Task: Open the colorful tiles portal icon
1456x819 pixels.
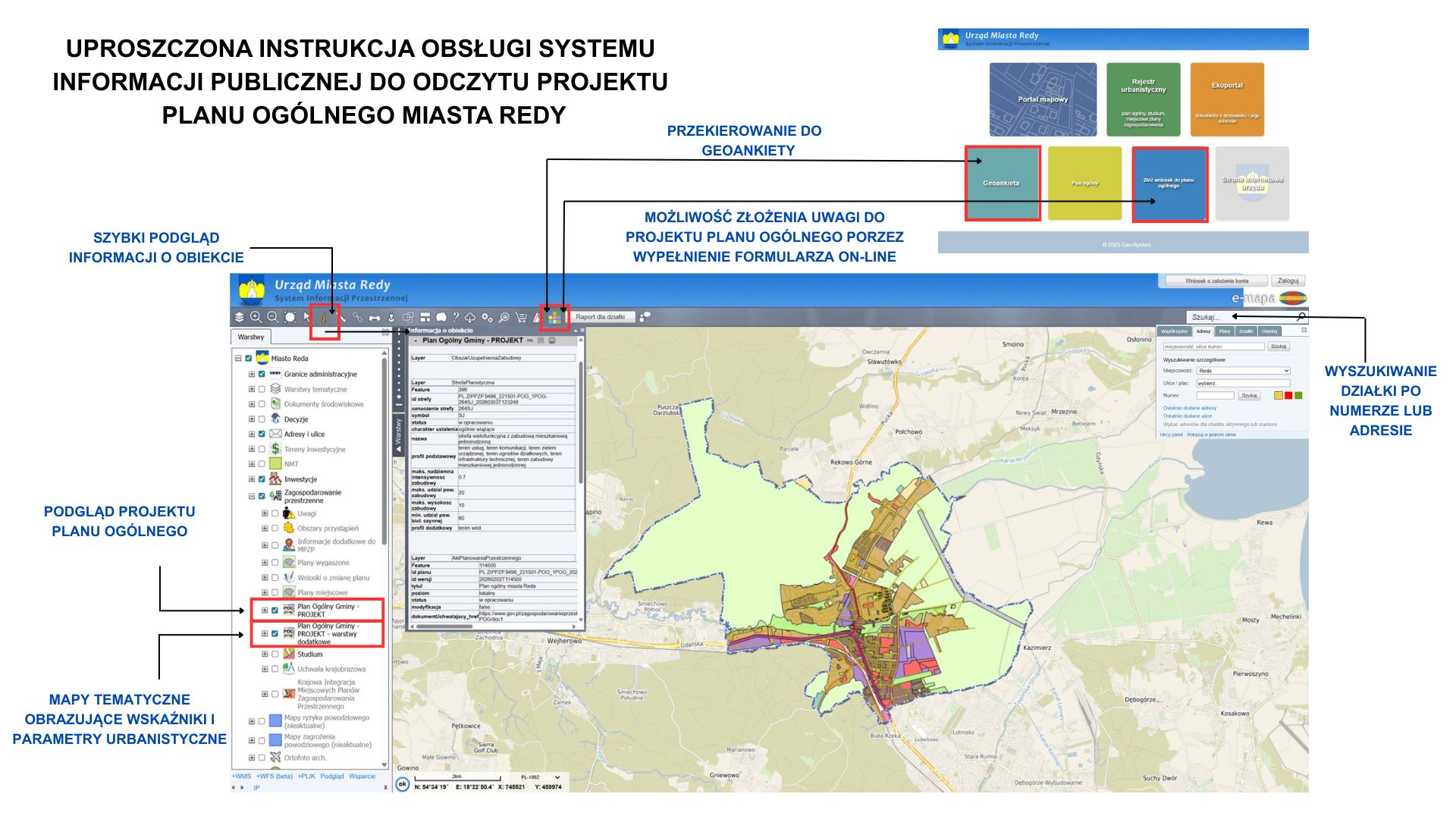Action: point(554,317)
